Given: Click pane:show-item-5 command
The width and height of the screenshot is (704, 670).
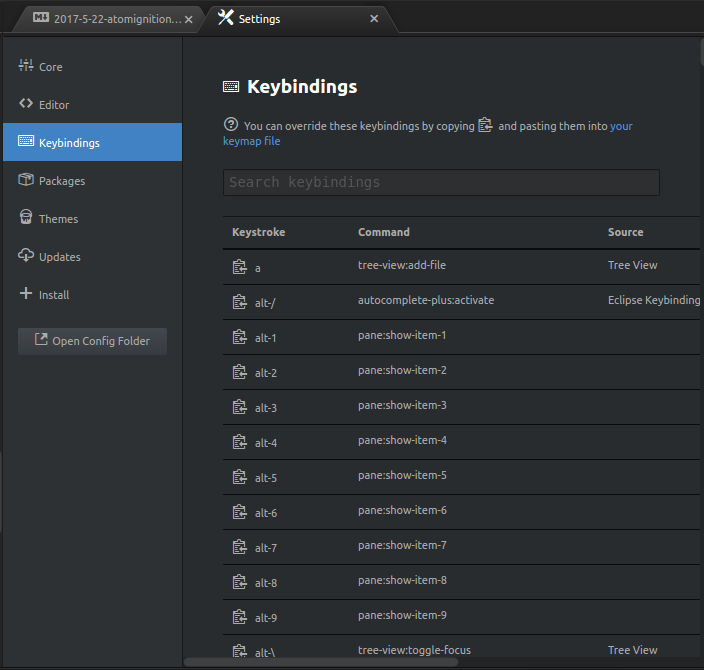Looking at the screenshot, I should (x=402, y=475).
